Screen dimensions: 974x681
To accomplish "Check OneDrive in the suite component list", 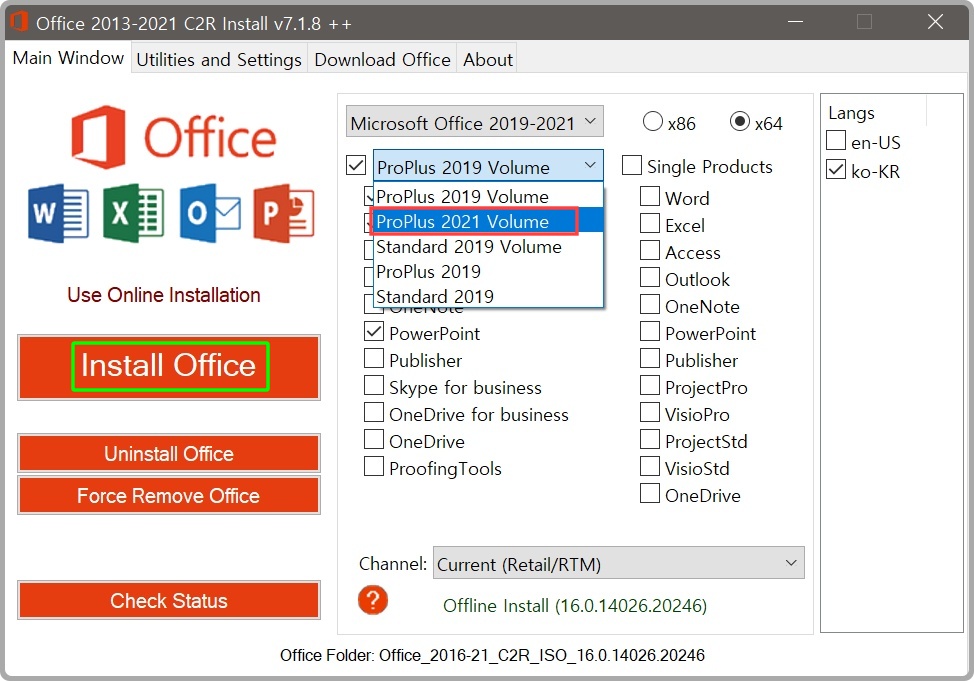I will [x=374, y=440].
